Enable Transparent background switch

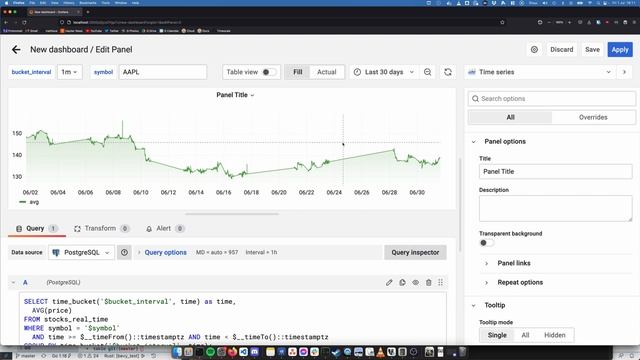(x=486, y=243)
